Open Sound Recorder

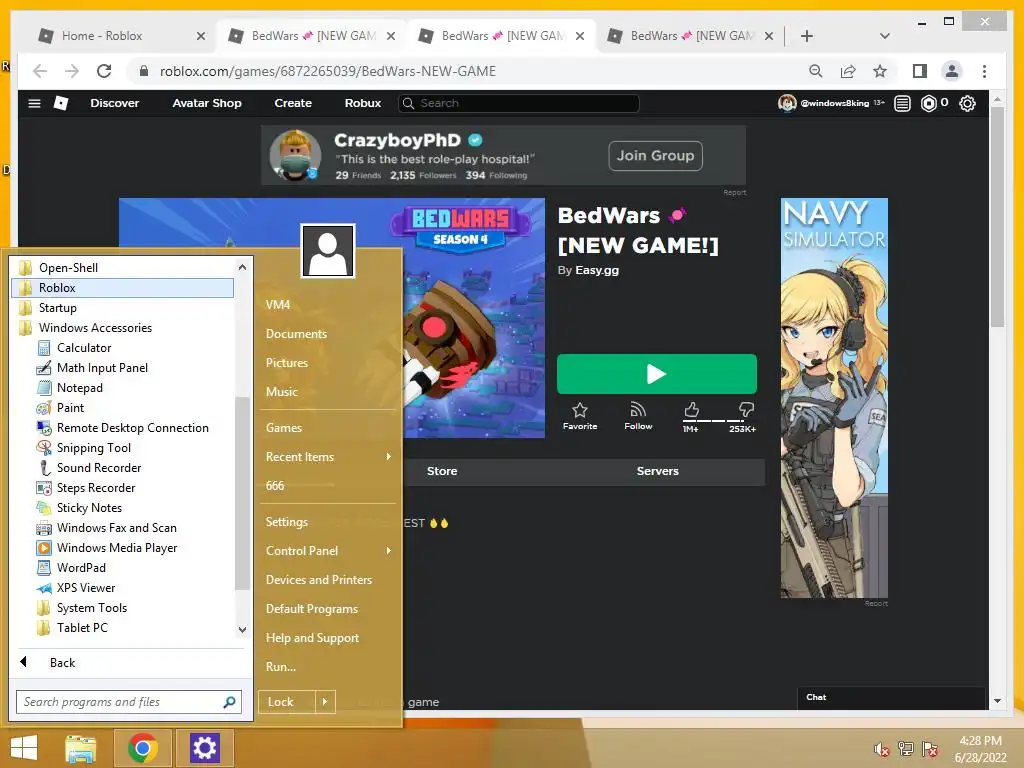[89, 468]
